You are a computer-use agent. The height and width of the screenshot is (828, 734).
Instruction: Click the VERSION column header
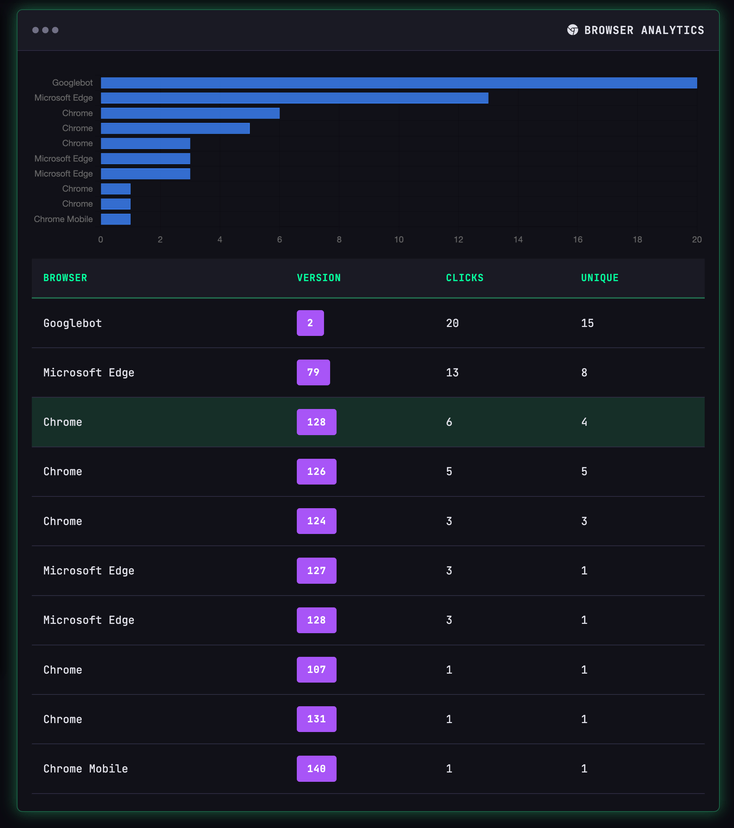coord(318,277)
